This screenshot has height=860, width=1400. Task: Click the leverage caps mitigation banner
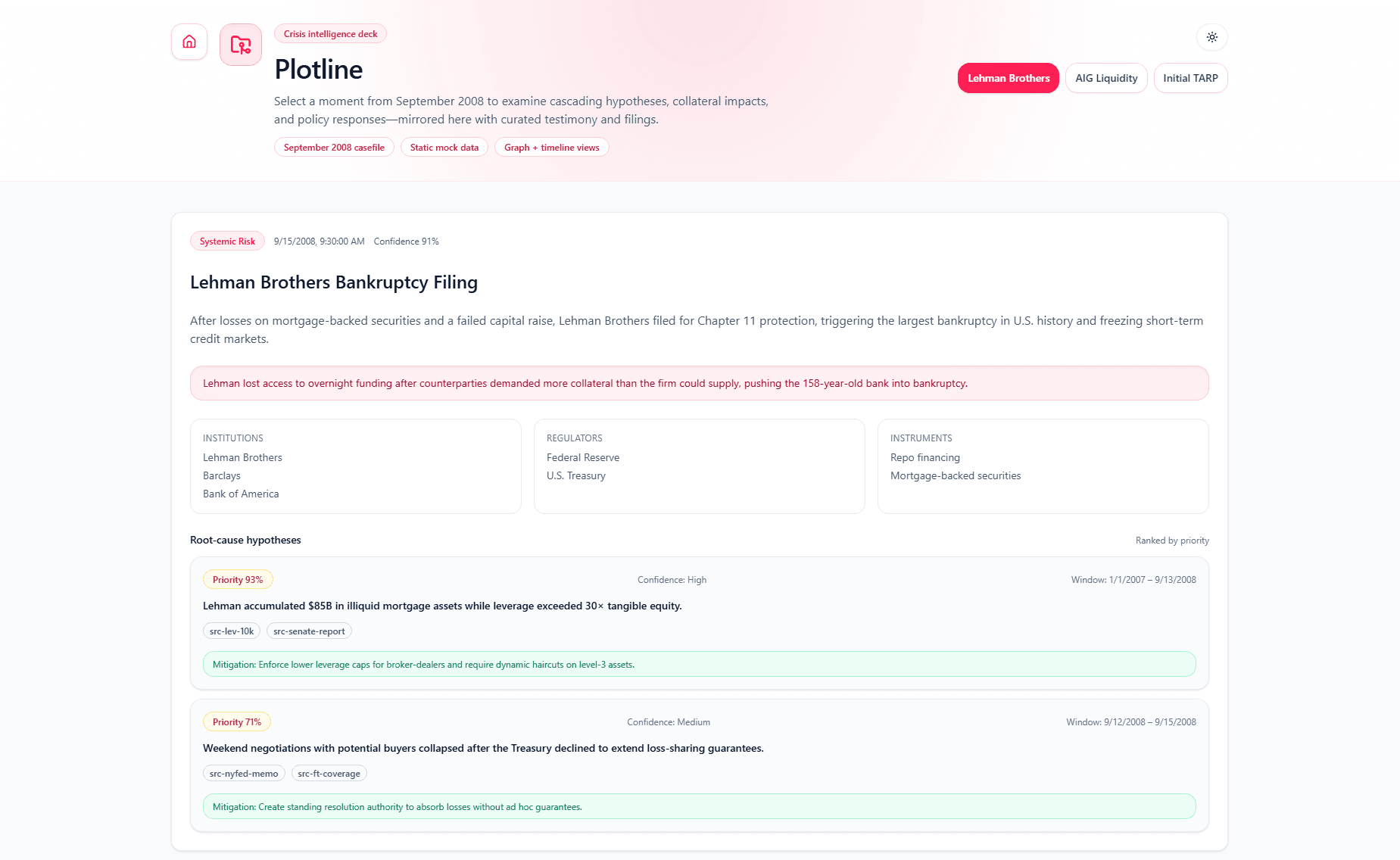click(699, 664)
